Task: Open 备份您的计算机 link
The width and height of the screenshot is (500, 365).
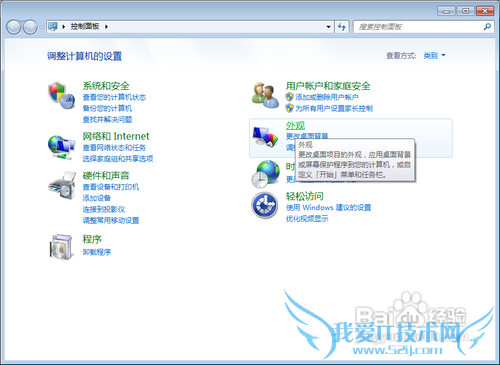Action: 107,108
